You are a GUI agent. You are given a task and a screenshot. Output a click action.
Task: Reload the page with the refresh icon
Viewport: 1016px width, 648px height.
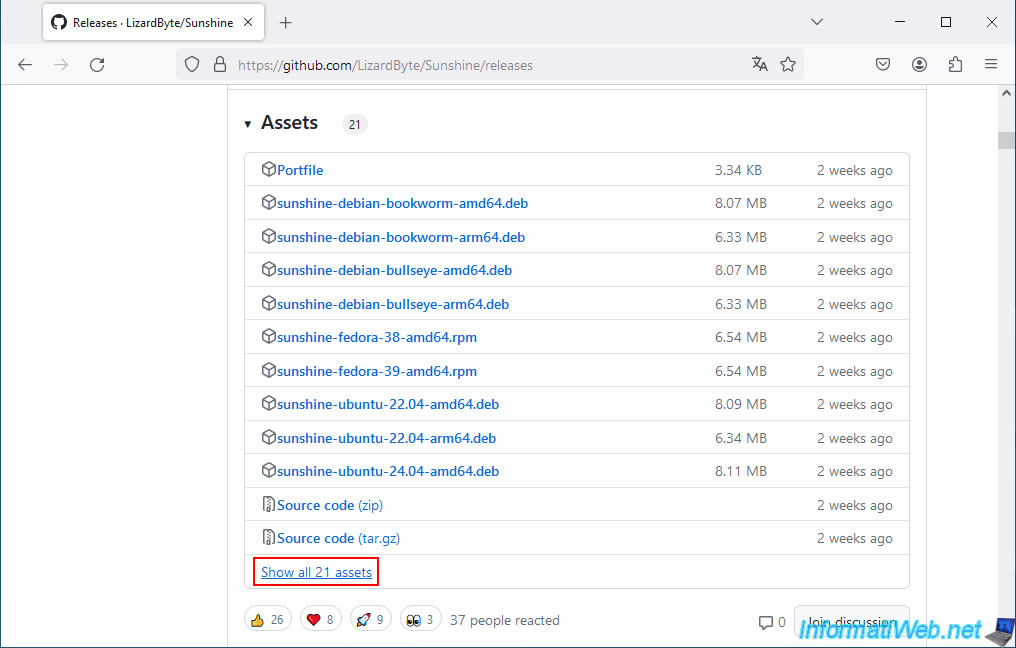[x=97, y=65]
